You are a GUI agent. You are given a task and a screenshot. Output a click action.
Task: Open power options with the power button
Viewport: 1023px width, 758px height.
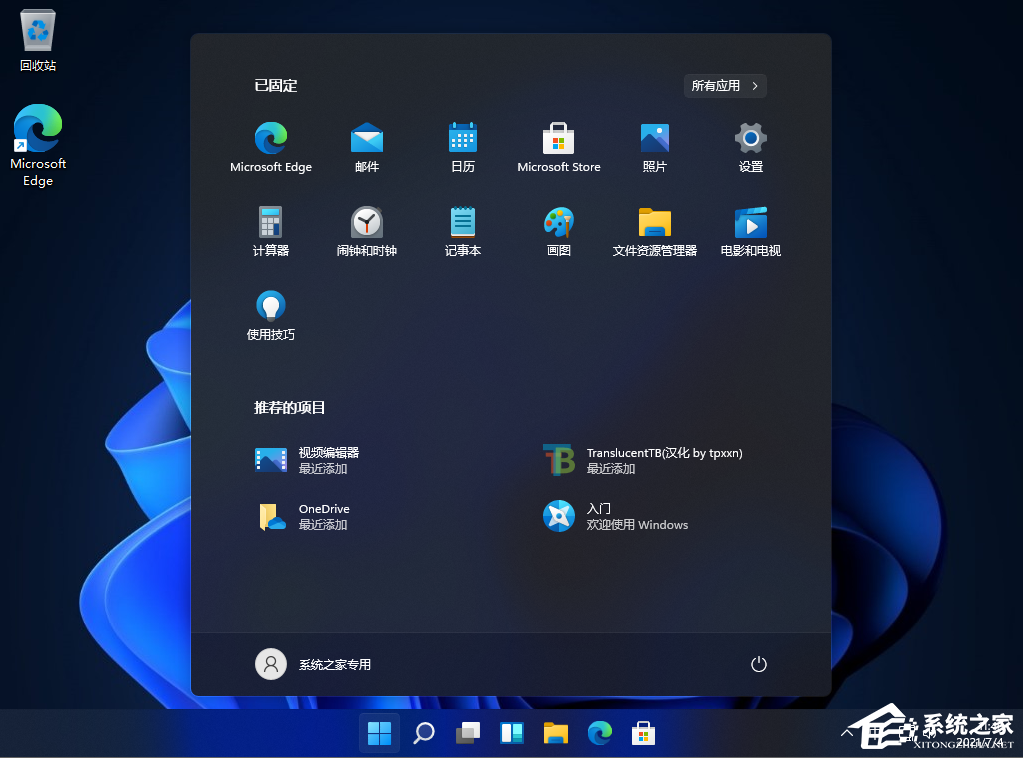[x=757, y=663]
